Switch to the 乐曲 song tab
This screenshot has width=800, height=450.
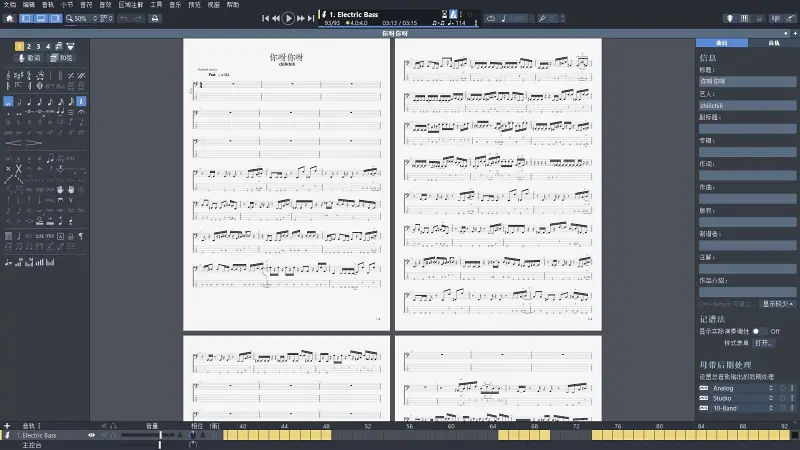pyautogui.click(x=721, y=43)
